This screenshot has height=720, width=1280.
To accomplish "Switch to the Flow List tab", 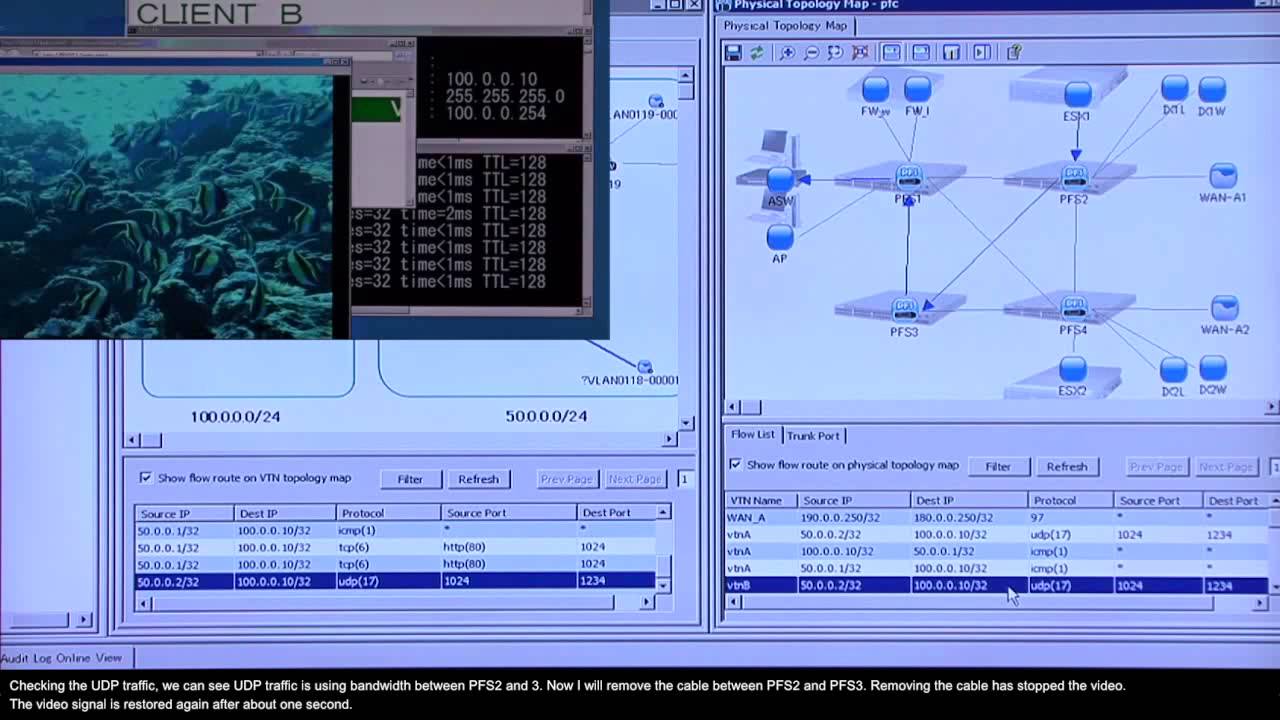I will (752, 435).
